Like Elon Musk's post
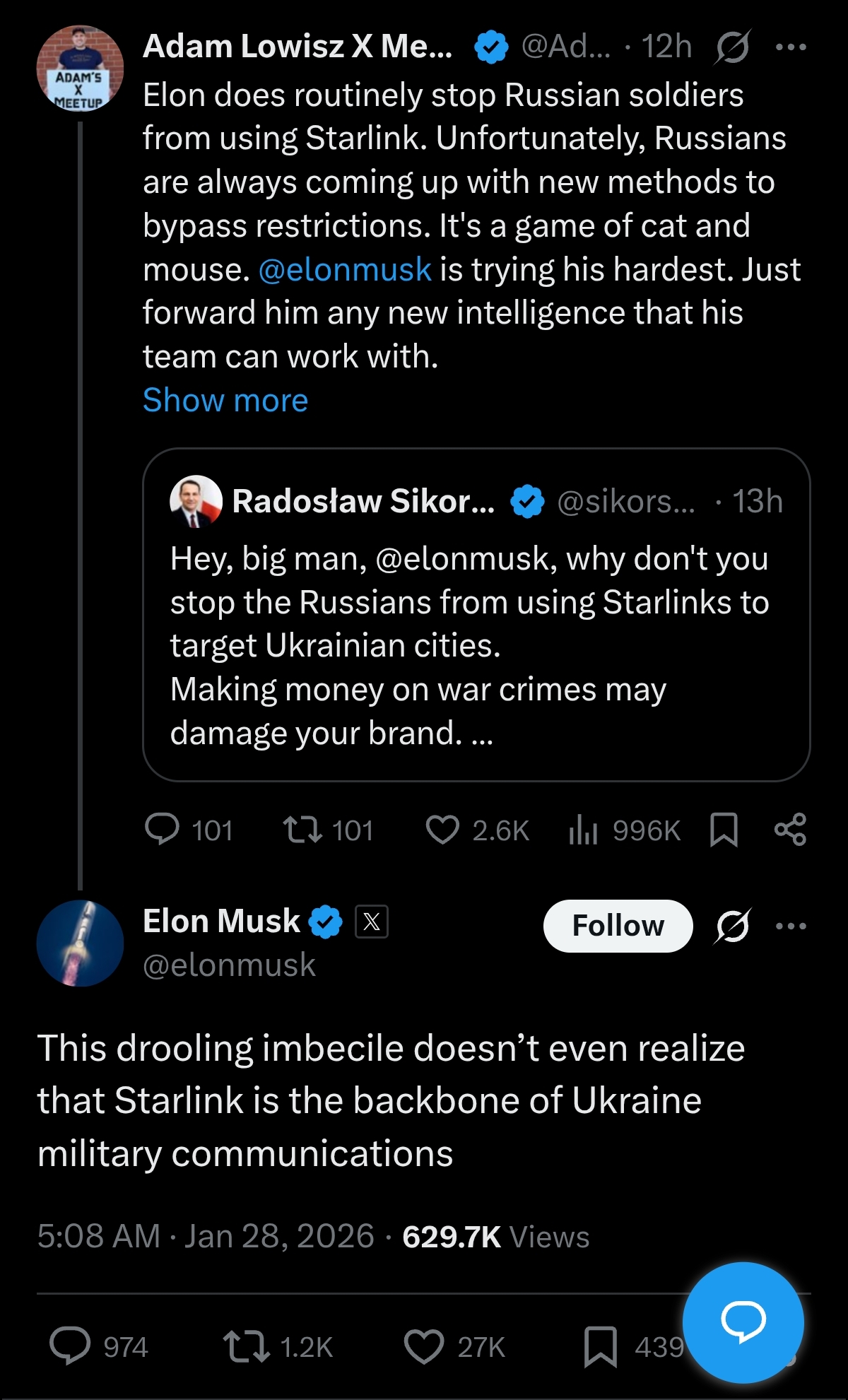Image resolution: width=848 pixels, height=1400 pixels. tap(423, 1346)
